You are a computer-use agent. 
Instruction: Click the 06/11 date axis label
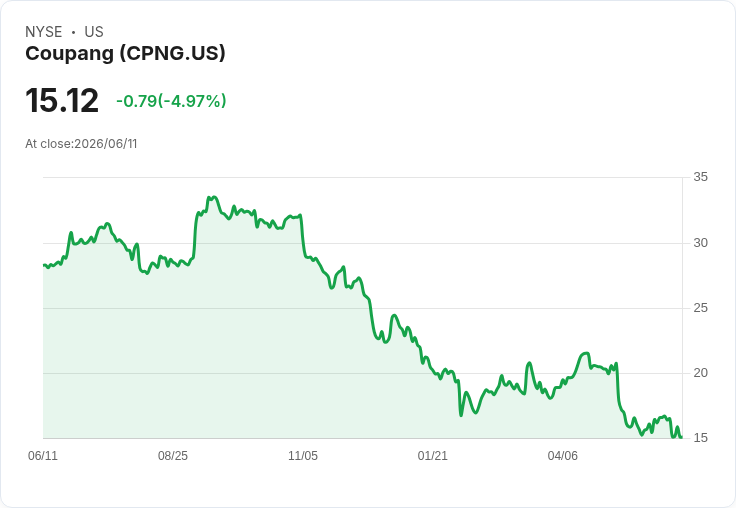(43, 455)
